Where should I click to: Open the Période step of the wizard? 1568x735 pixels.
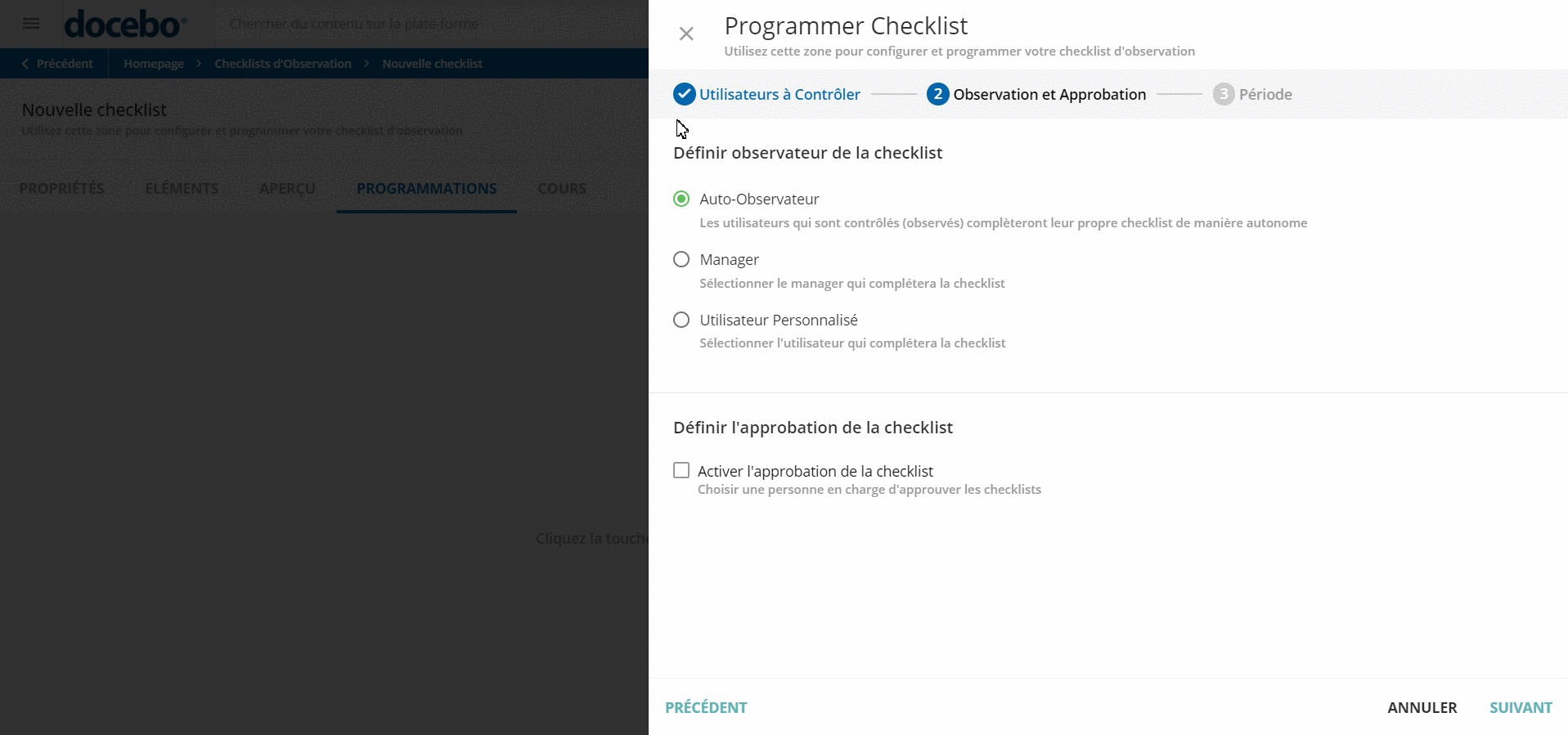pyautogui.click(x=1224, y=94)
